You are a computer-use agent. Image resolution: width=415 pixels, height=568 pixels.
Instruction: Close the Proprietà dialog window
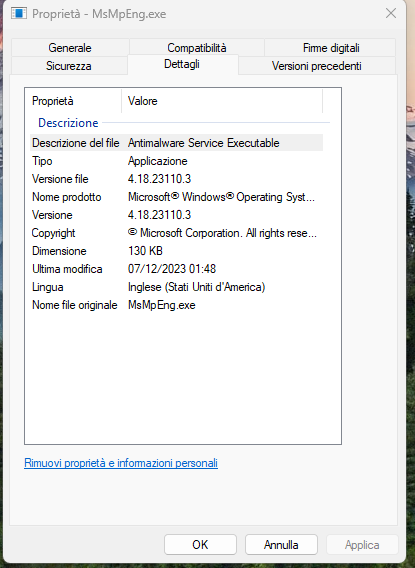coord(391,14)
